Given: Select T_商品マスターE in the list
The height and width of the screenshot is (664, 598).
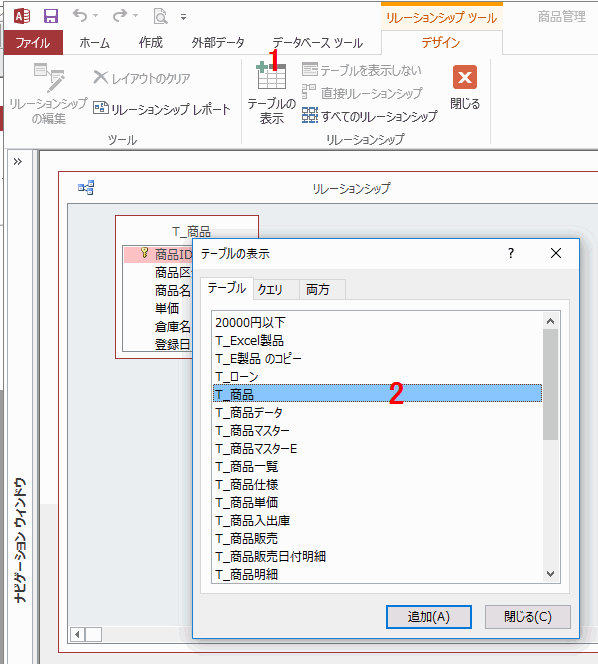Looking at the screenshot, I should point(378,448).
